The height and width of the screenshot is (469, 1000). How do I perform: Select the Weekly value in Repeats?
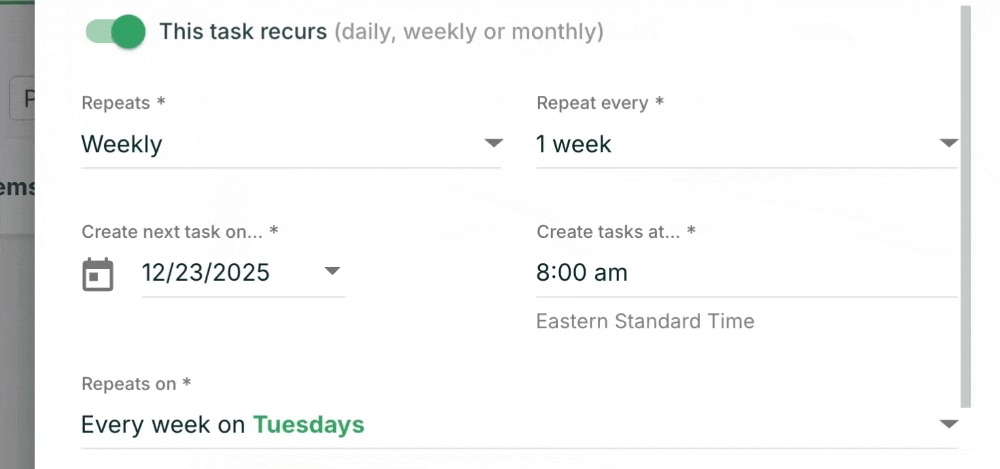[122, 144]
